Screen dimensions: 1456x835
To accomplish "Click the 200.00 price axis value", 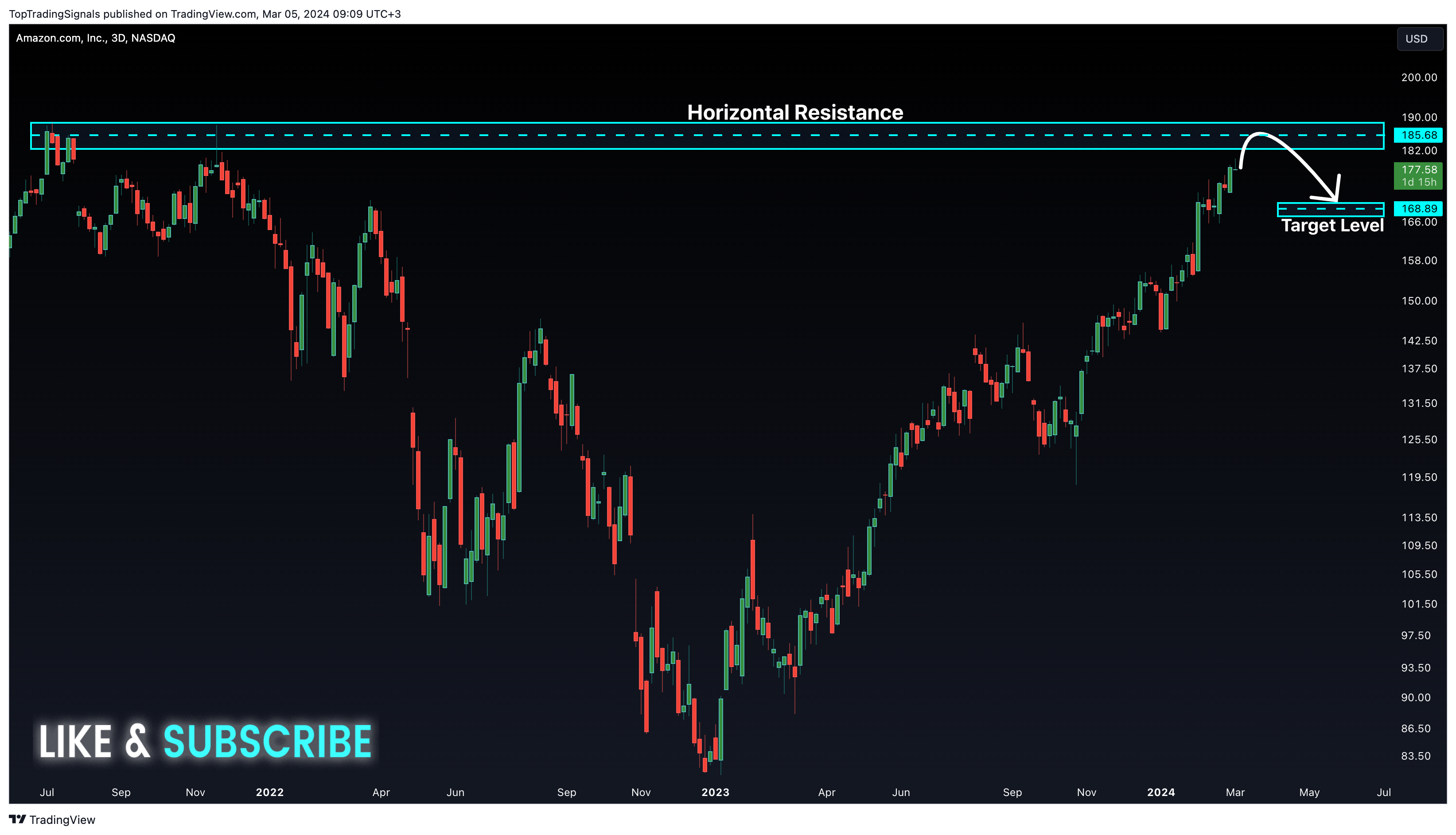I will click(1419, 78).
